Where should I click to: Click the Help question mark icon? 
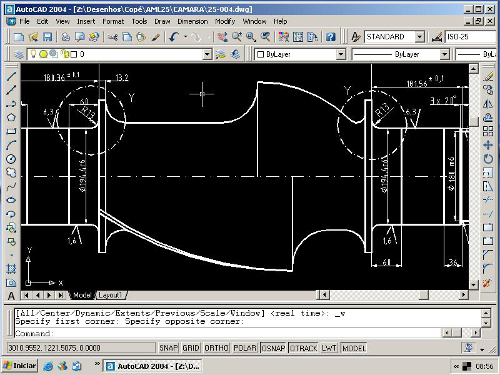click(330, 37)
